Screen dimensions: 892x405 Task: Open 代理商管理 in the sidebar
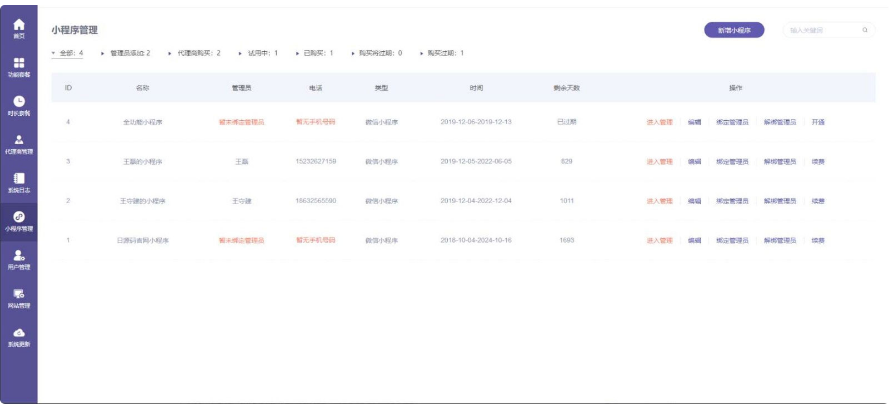19,143
